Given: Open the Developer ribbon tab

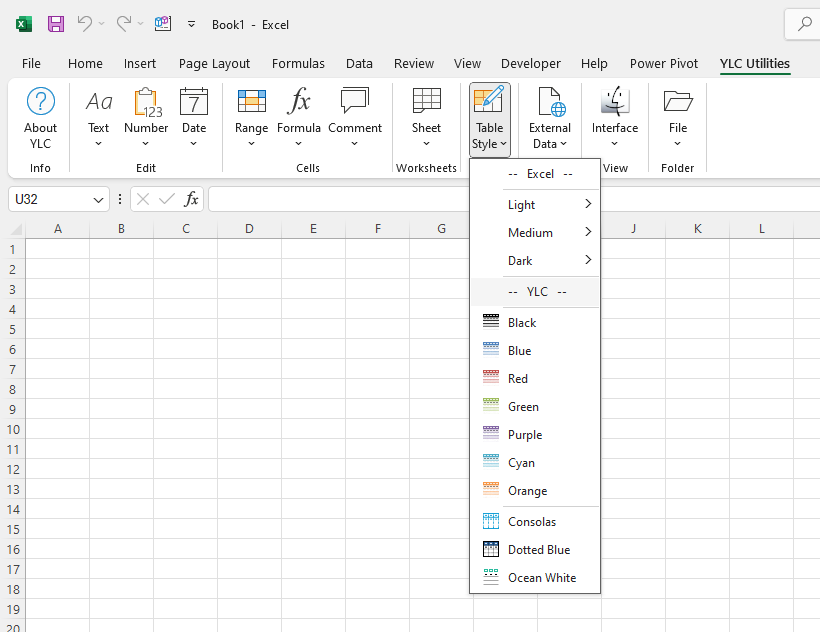Looking at the screenshot, I should click(x=530, y=63).
